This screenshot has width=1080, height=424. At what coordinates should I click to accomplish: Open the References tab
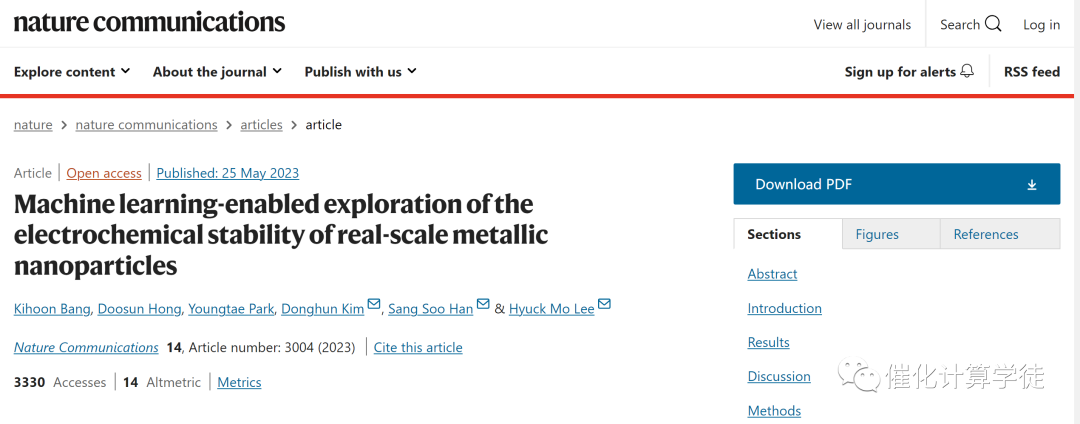(x=986, y=234)
